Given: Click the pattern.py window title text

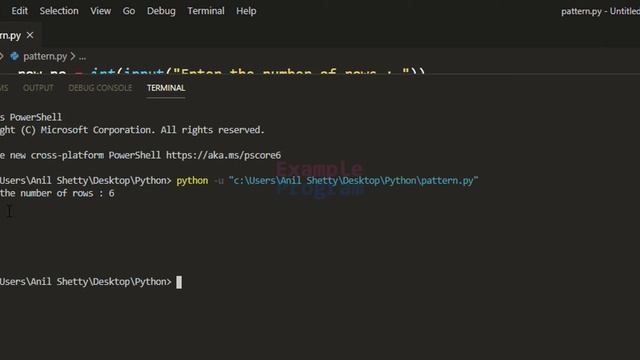Looking at the screenshot, I should (x=600, y=11).
